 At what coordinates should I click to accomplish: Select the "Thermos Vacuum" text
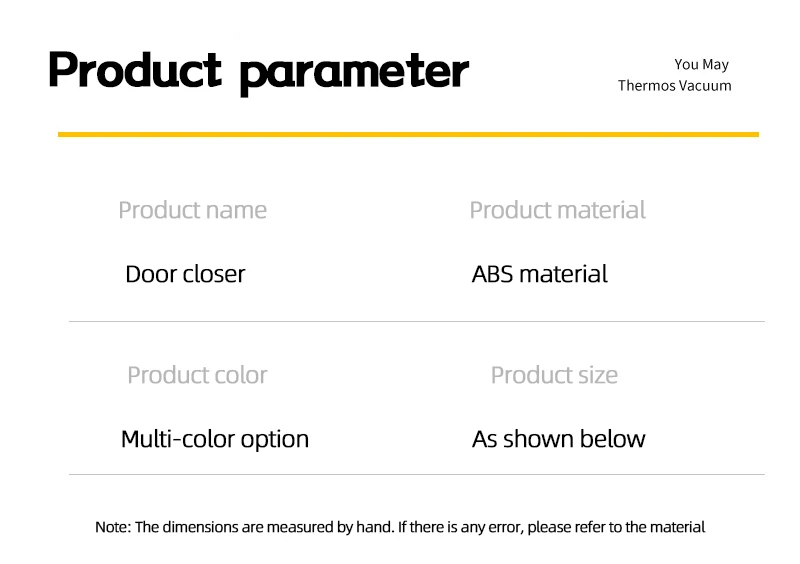(x=674, y=85)
